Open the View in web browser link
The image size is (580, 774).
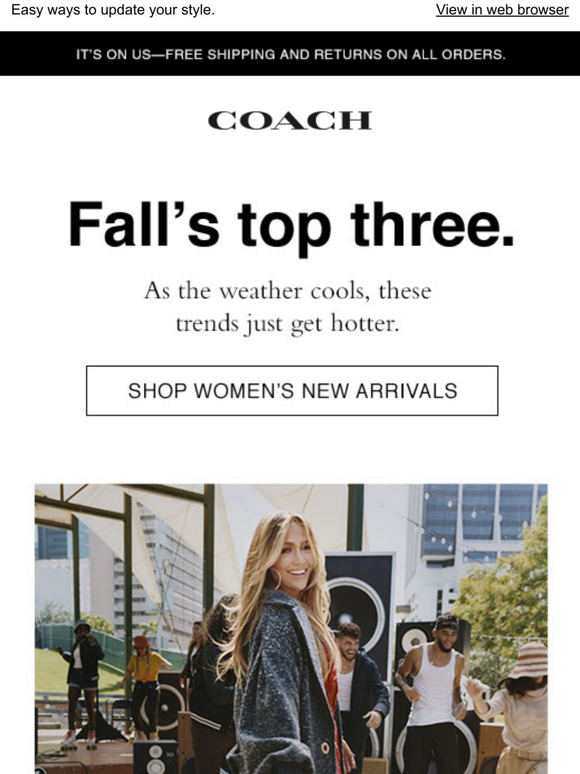click(502, 10)
